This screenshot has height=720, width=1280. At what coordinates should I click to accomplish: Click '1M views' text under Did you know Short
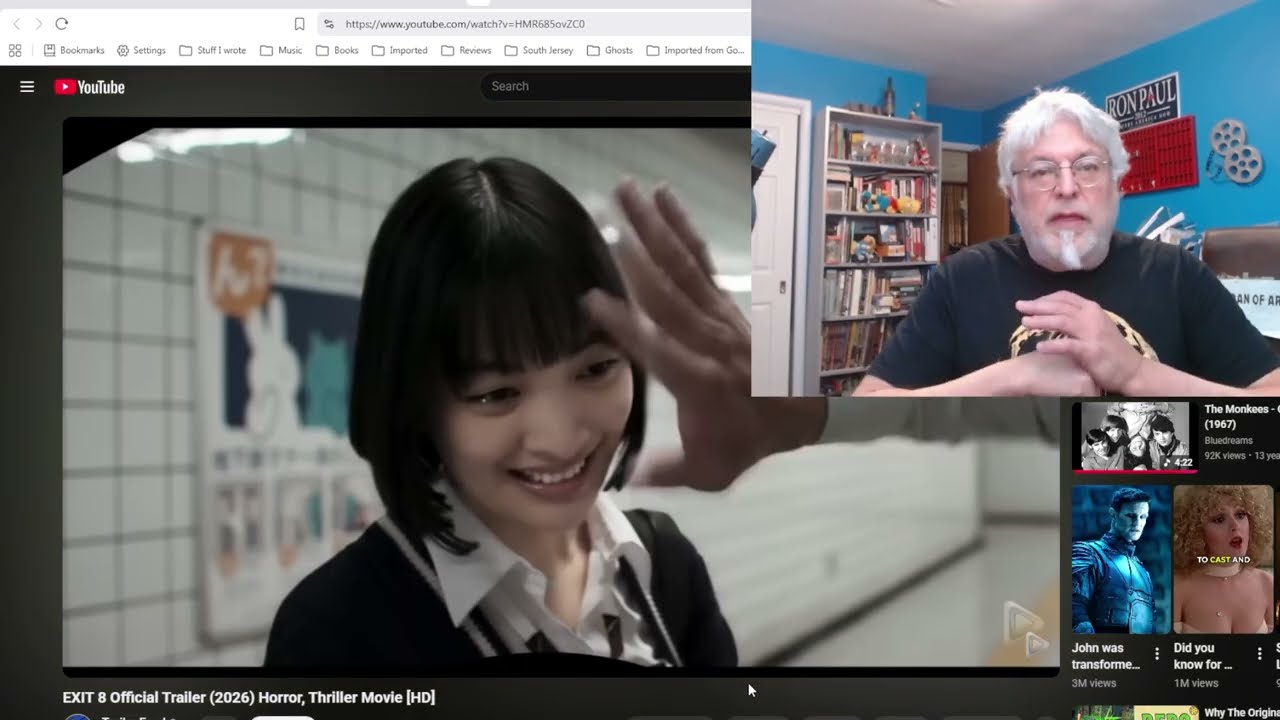[1196, 683]
